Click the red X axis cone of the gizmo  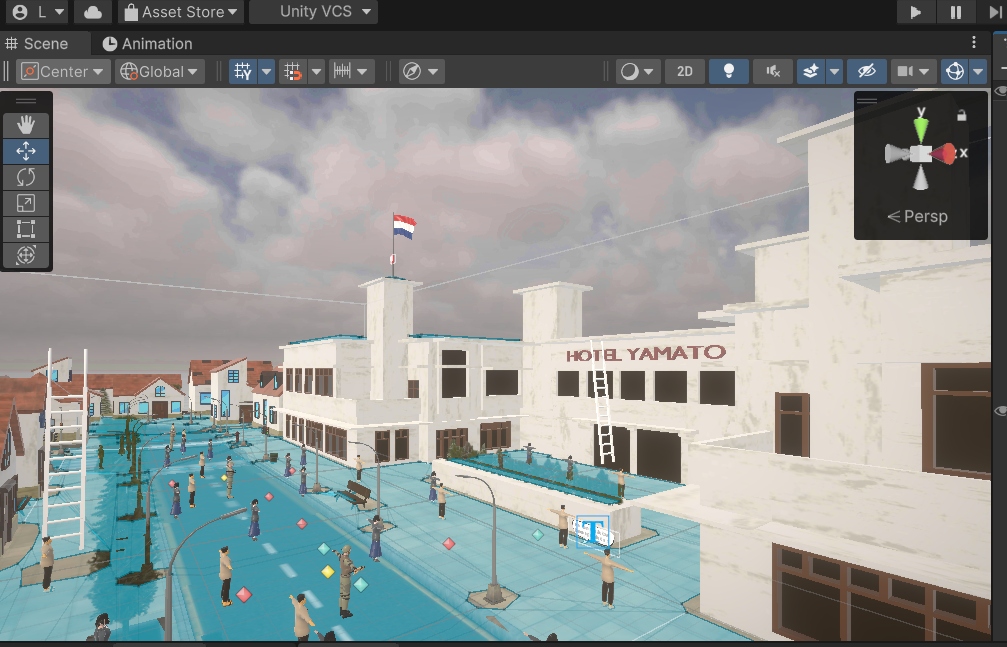coord(943,154)
